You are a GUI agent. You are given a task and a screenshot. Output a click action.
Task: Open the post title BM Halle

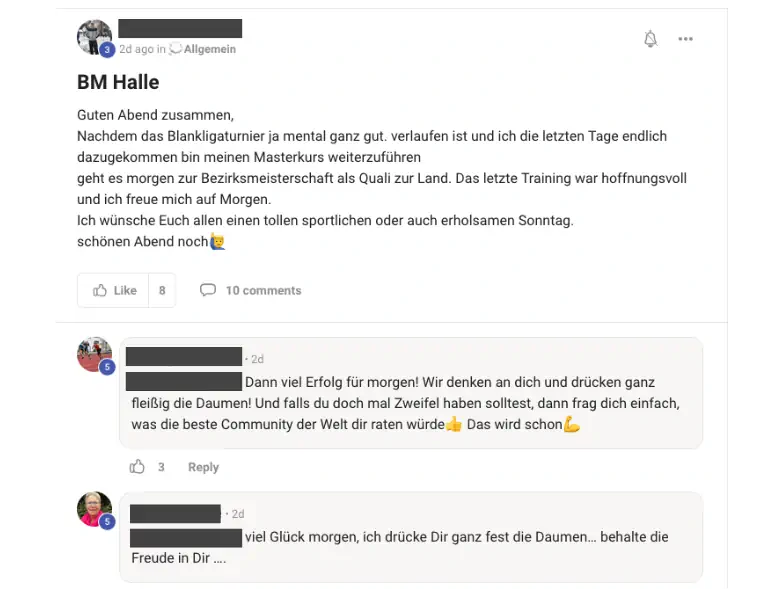point(118,82)
